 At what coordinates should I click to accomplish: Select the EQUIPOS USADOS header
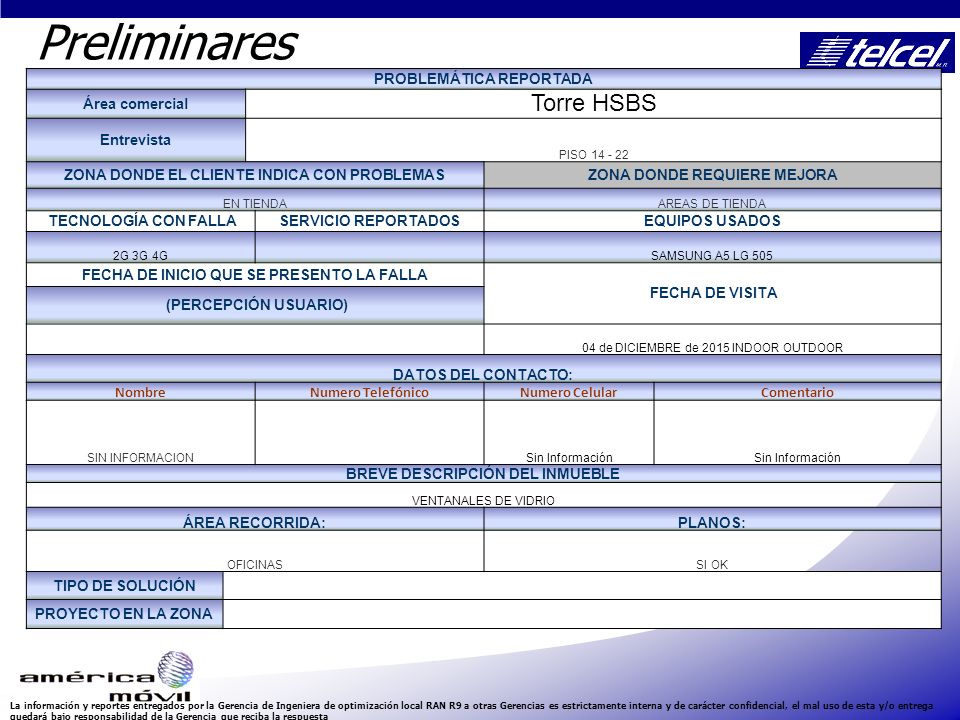(x=712, y=221)
